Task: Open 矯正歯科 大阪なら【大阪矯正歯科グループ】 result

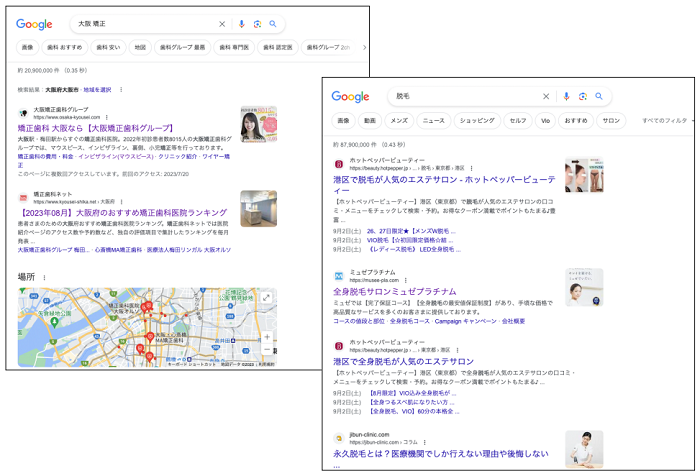Action: [x=96, y=128]
